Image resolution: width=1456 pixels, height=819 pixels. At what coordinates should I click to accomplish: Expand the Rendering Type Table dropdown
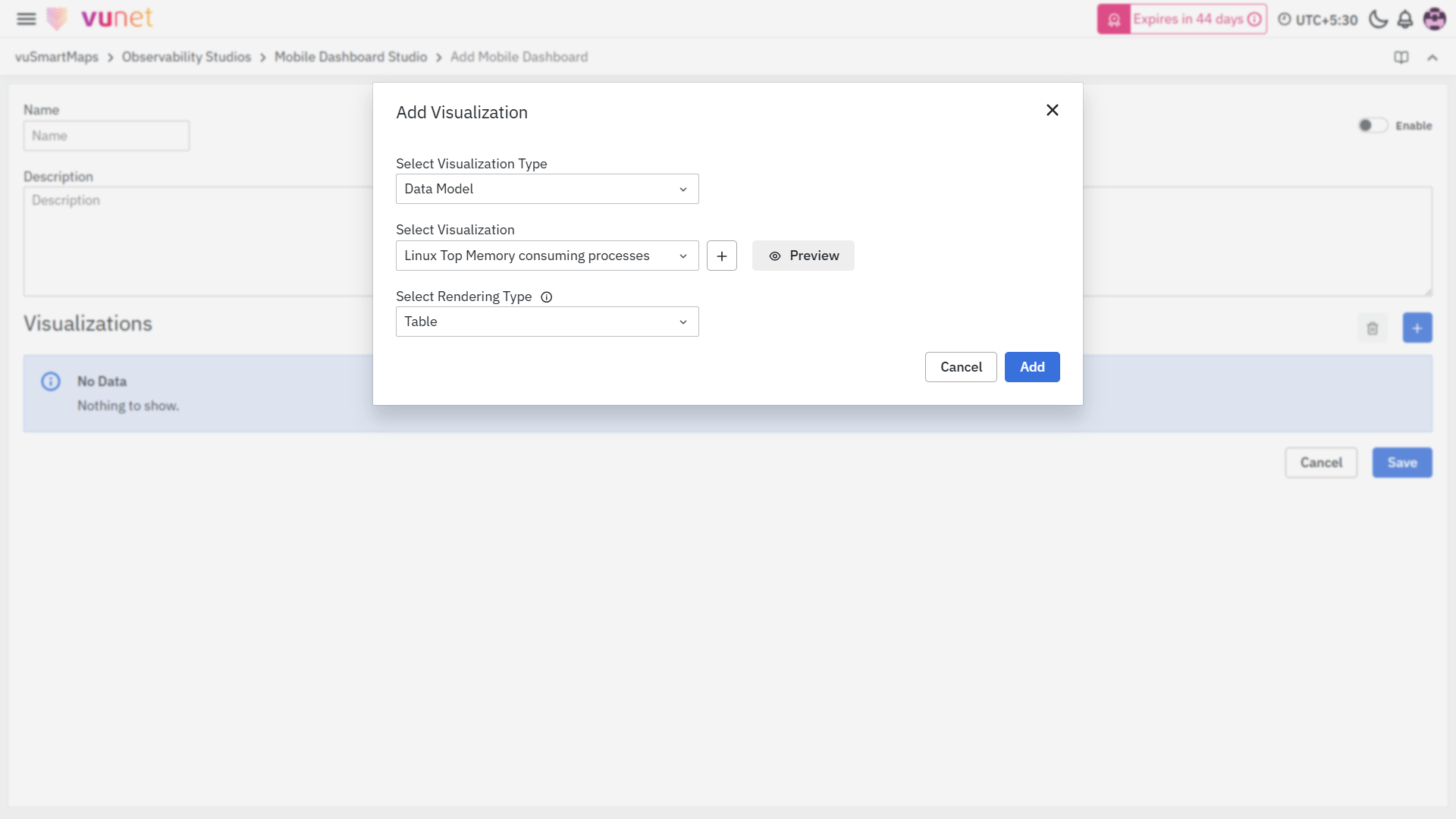point(547,322)
